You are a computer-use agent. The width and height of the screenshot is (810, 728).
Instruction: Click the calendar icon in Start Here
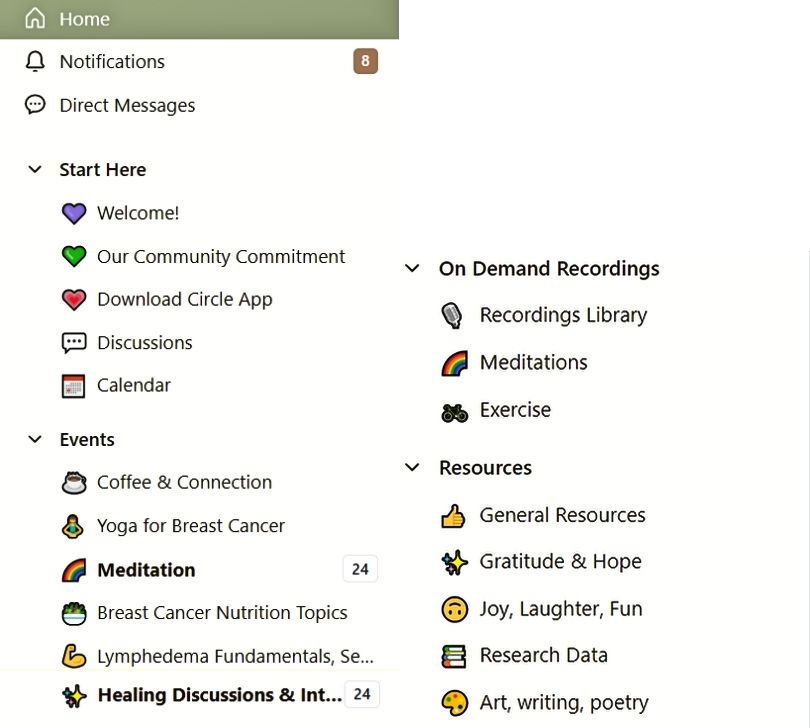[x=73, y=385]
